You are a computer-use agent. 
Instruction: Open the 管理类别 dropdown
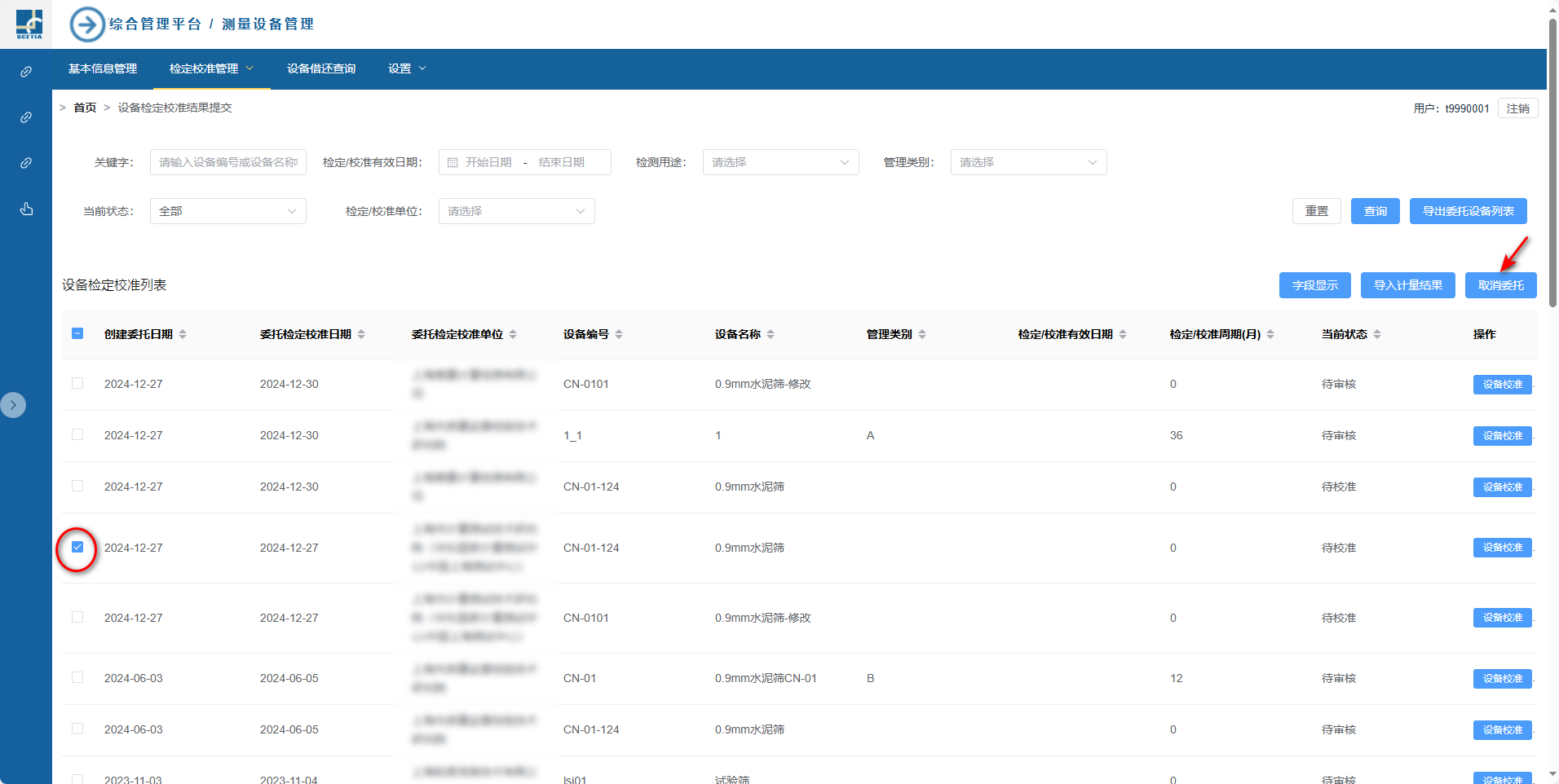1028,162
